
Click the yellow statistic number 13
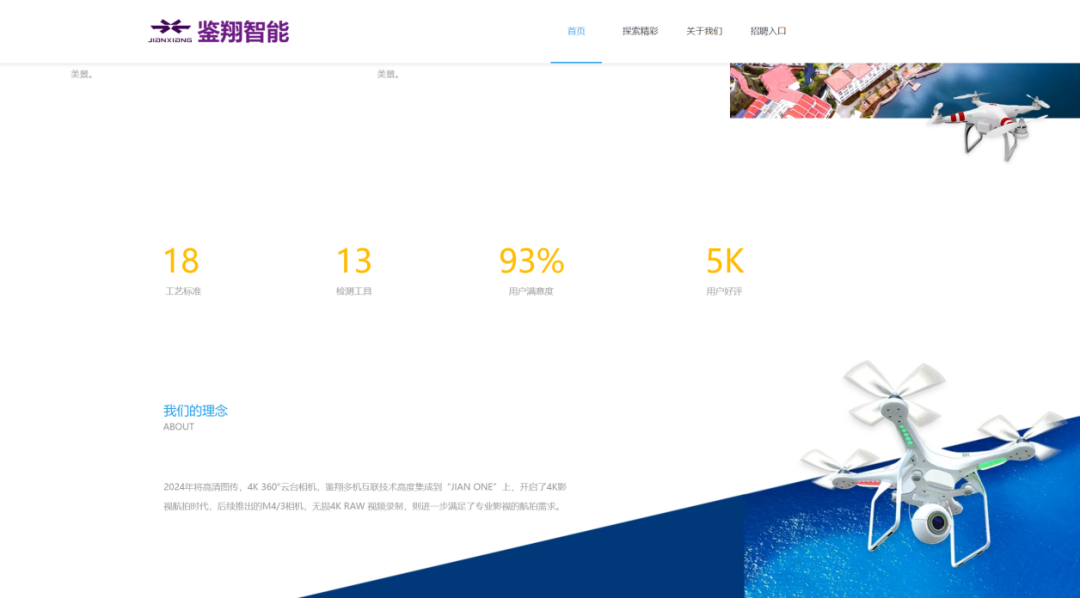[356, 261]
